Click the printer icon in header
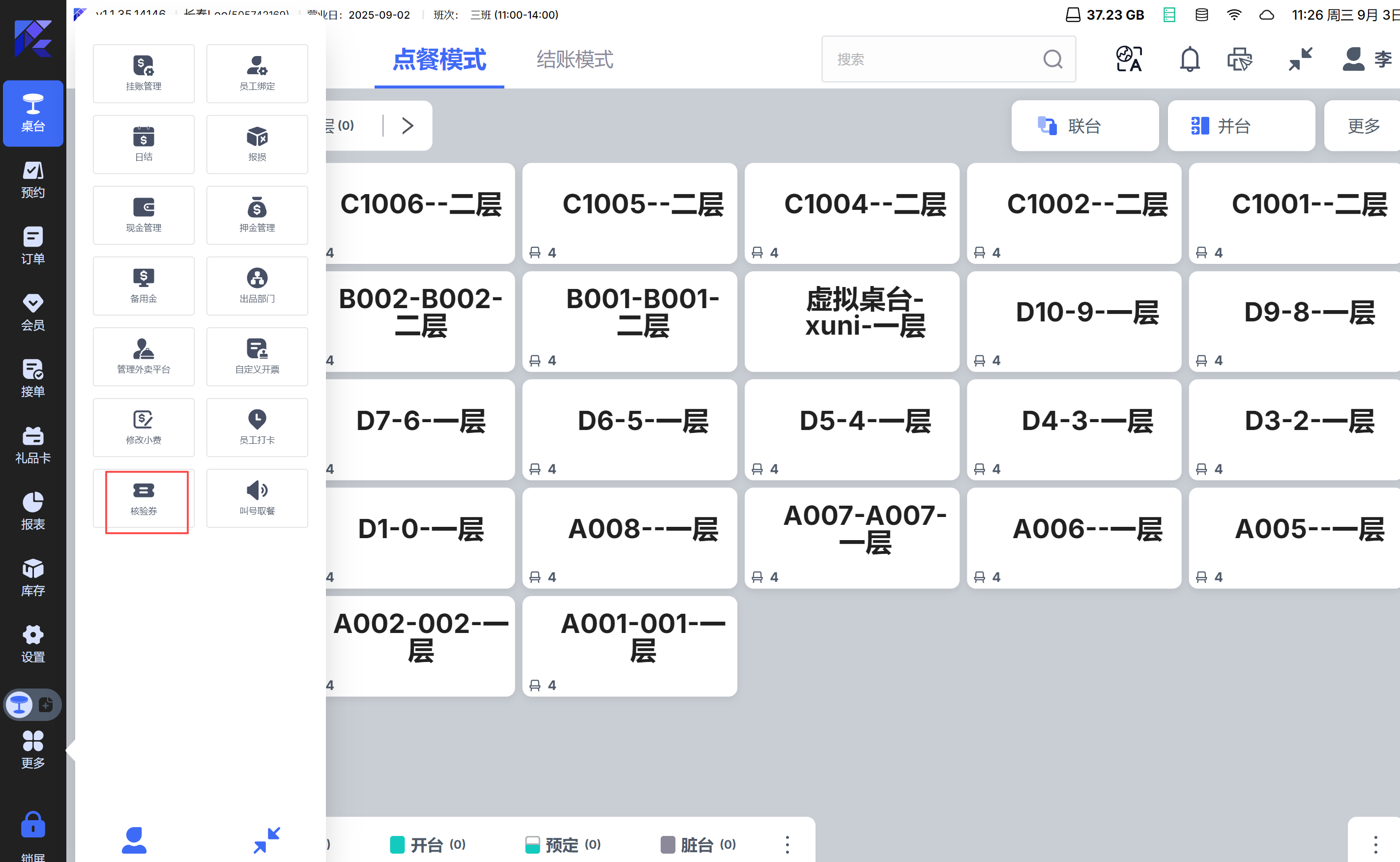The height and width of the screenshot is (862, 1400). click(x=1240, y=59)
